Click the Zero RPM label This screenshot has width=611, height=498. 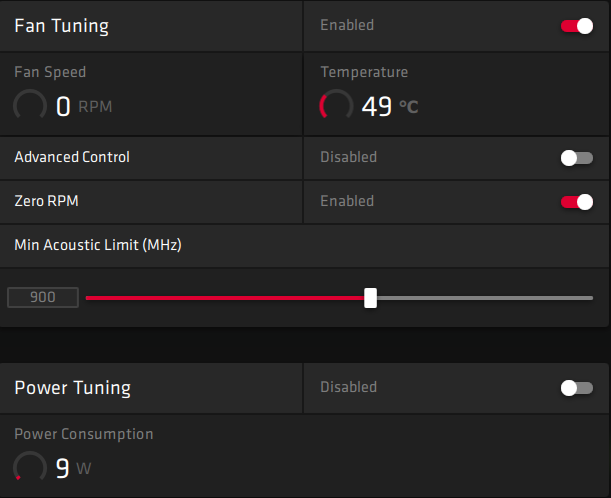click(x=46, y=201)
